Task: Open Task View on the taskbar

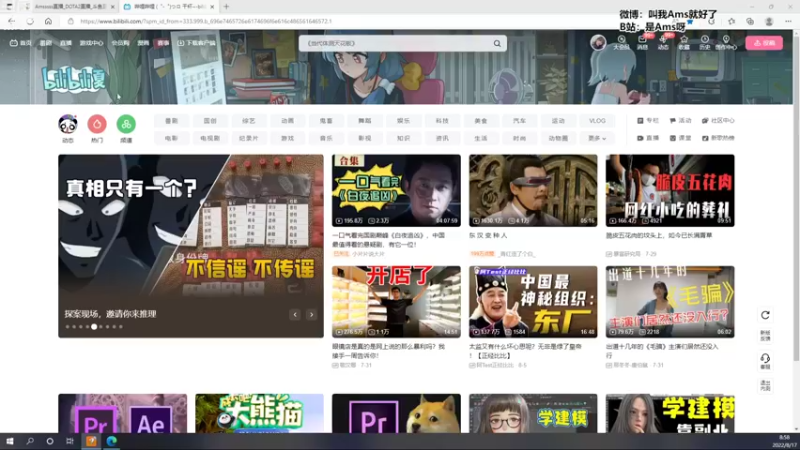Action: pyautogui.click(x=70, y=441)
